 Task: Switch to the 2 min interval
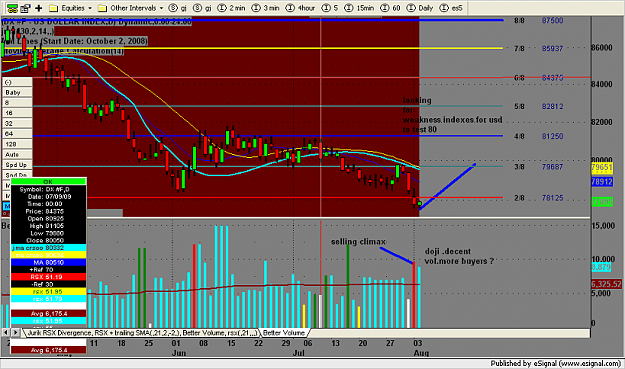[232, 8]
